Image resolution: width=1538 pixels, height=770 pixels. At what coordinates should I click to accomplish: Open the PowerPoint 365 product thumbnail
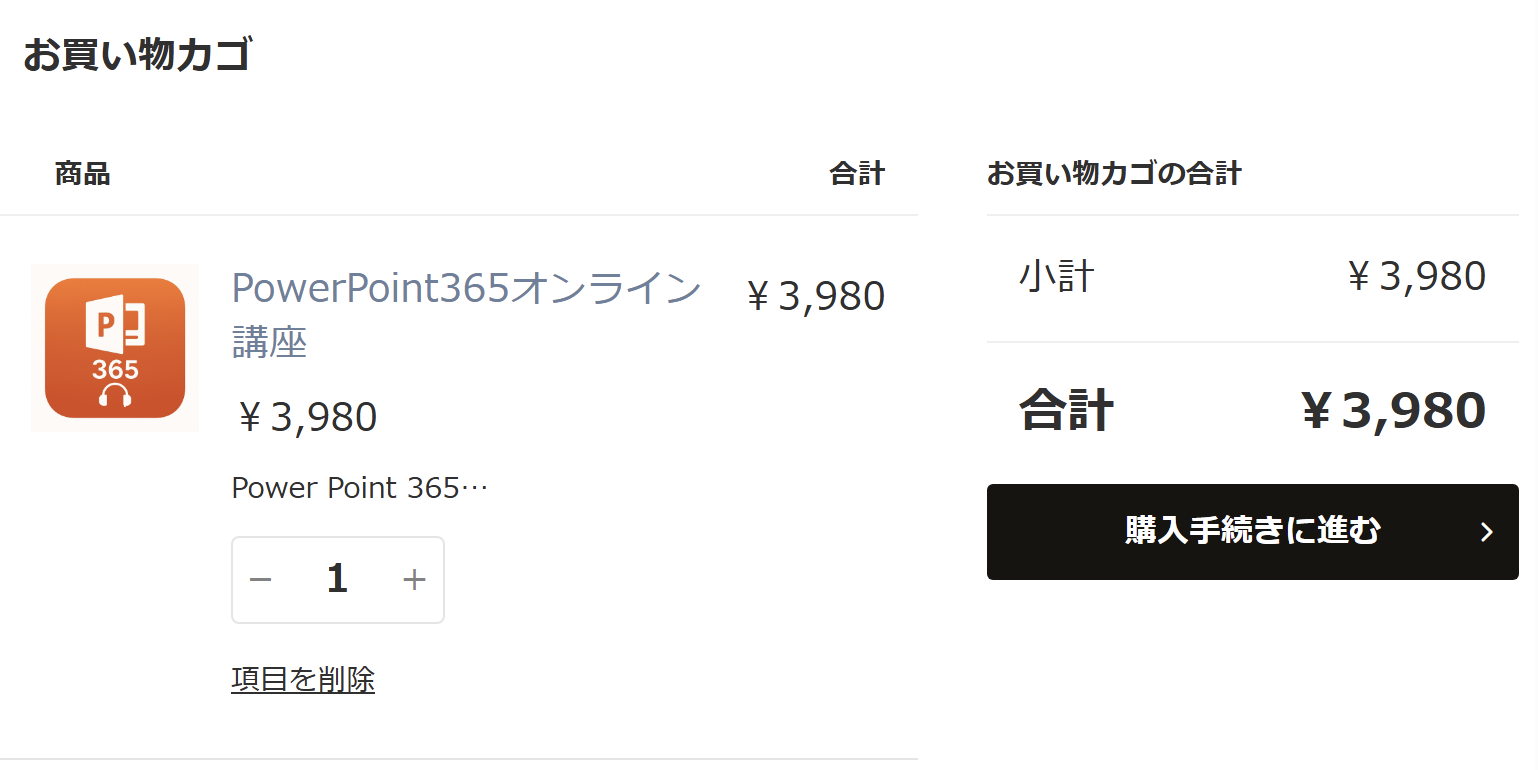(115, 348)
